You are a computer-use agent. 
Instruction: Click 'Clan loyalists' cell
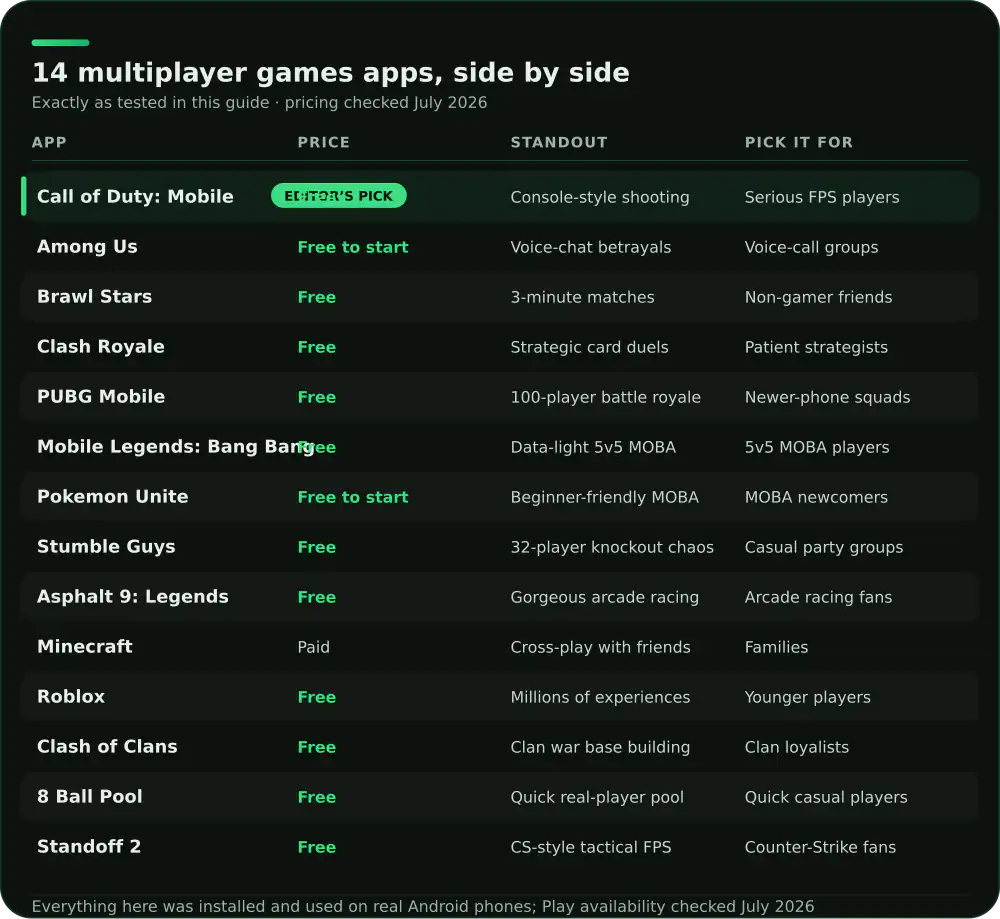click(x=797, y=747)
